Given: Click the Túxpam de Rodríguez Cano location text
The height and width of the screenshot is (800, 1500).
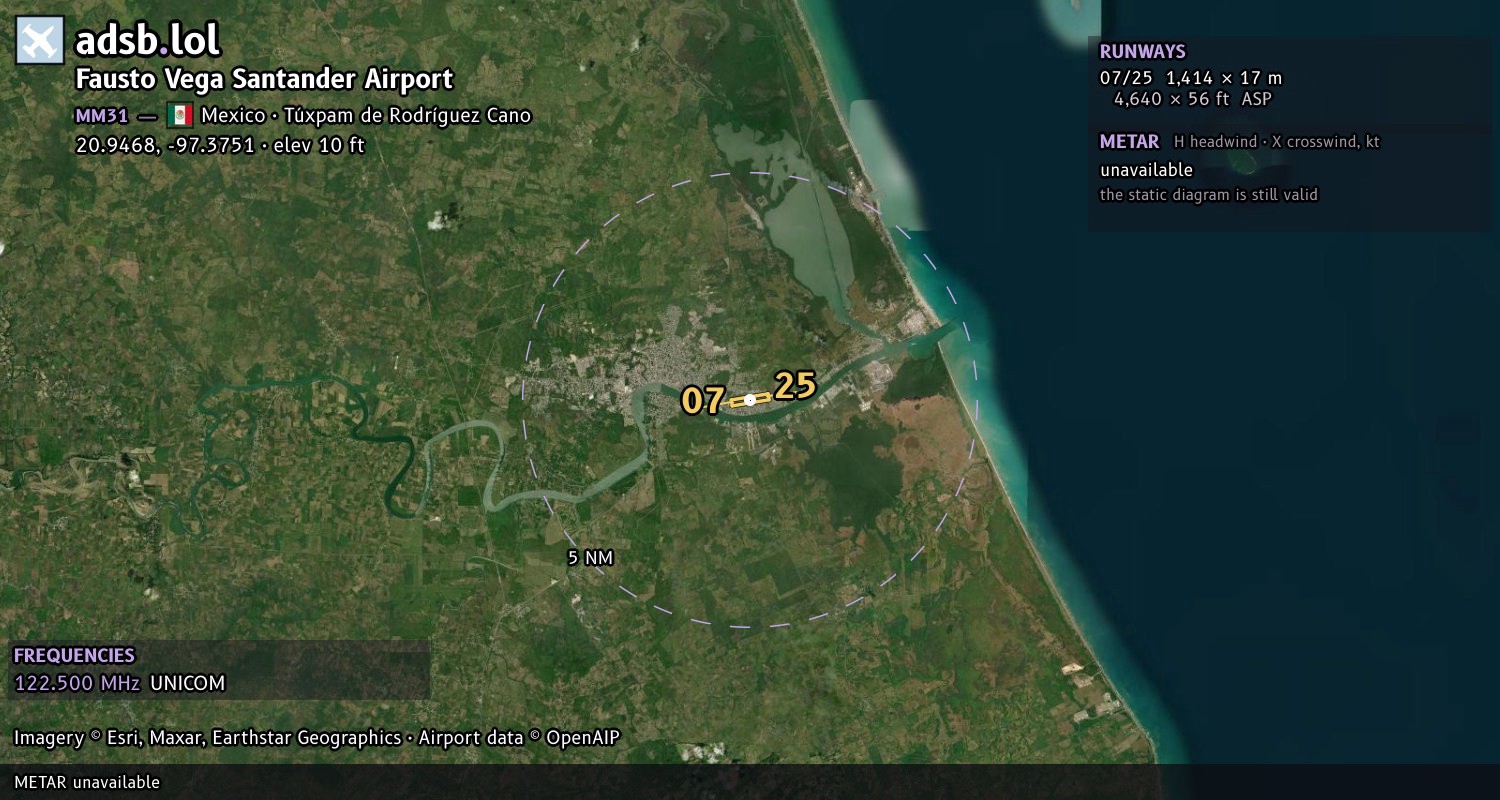Looking at the screenshot, I should coord(407,115).
